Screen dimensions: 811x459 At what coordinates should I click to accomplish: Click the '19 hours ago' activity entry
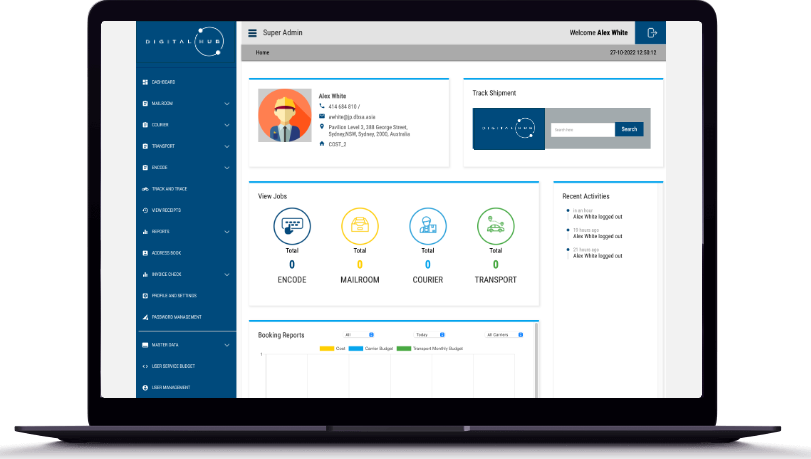(x=597, y=233)
